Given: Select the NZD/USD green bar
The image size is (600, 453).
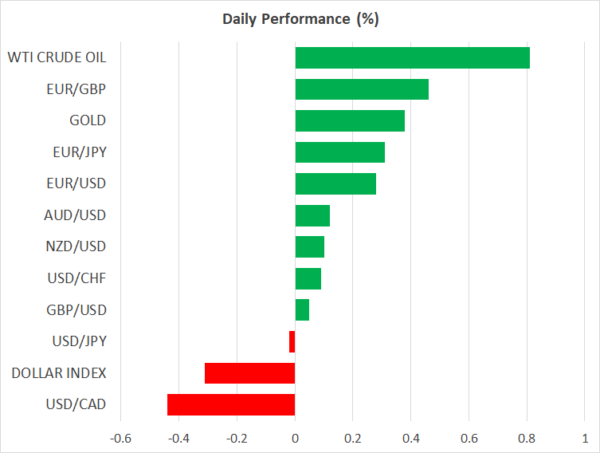Looking at the screenshot, I should point(310,247).
